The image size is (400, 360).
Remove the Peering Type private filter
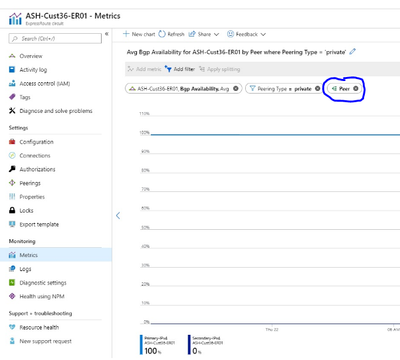[318, 88]
